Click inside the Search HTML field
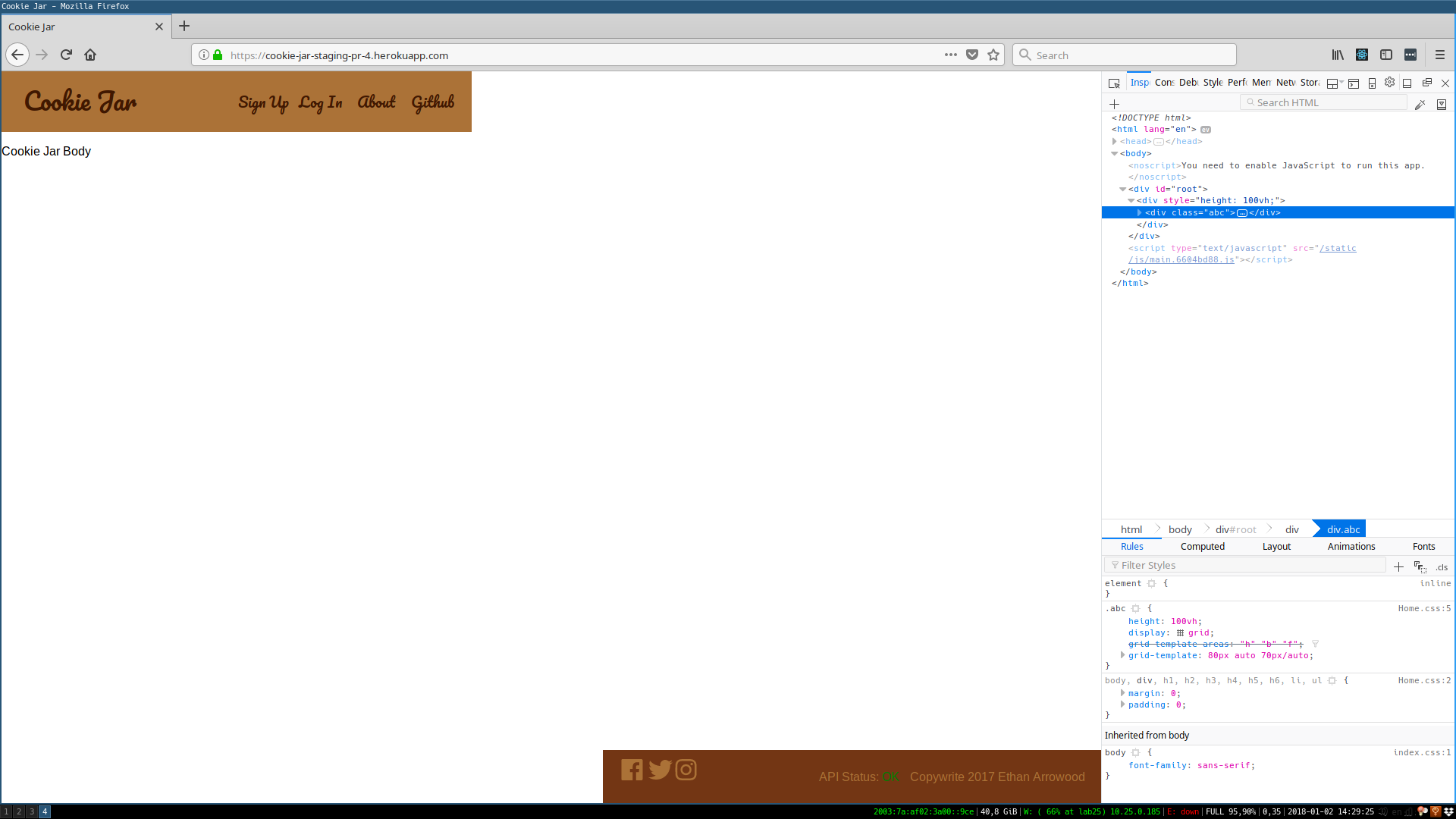The image size is (1456, 819). pyautogui.click(x=1323, y=102)
